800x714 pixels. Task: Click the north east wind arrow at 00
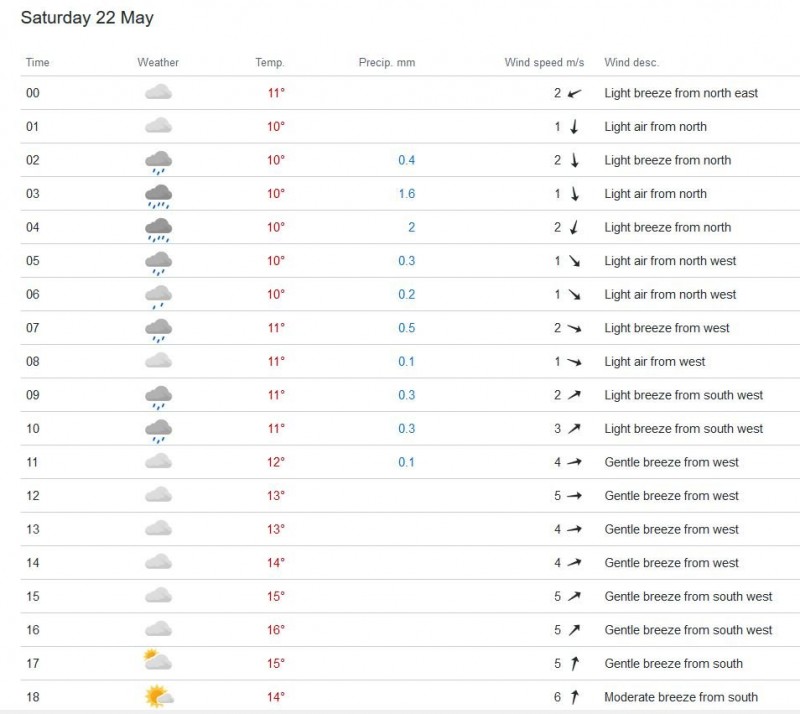click(x=574, y=93)
